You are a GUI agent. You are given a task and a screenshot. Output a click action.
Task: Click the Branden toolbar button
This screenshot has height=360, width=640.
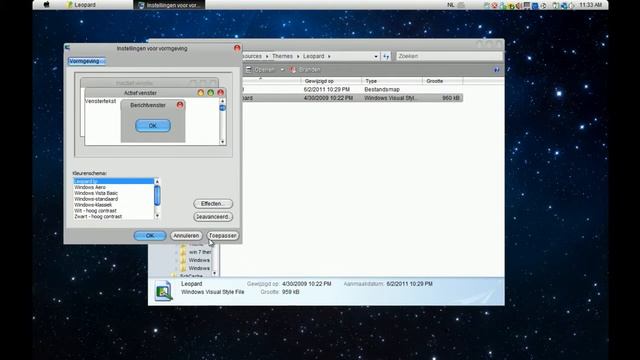coord(306,70)
